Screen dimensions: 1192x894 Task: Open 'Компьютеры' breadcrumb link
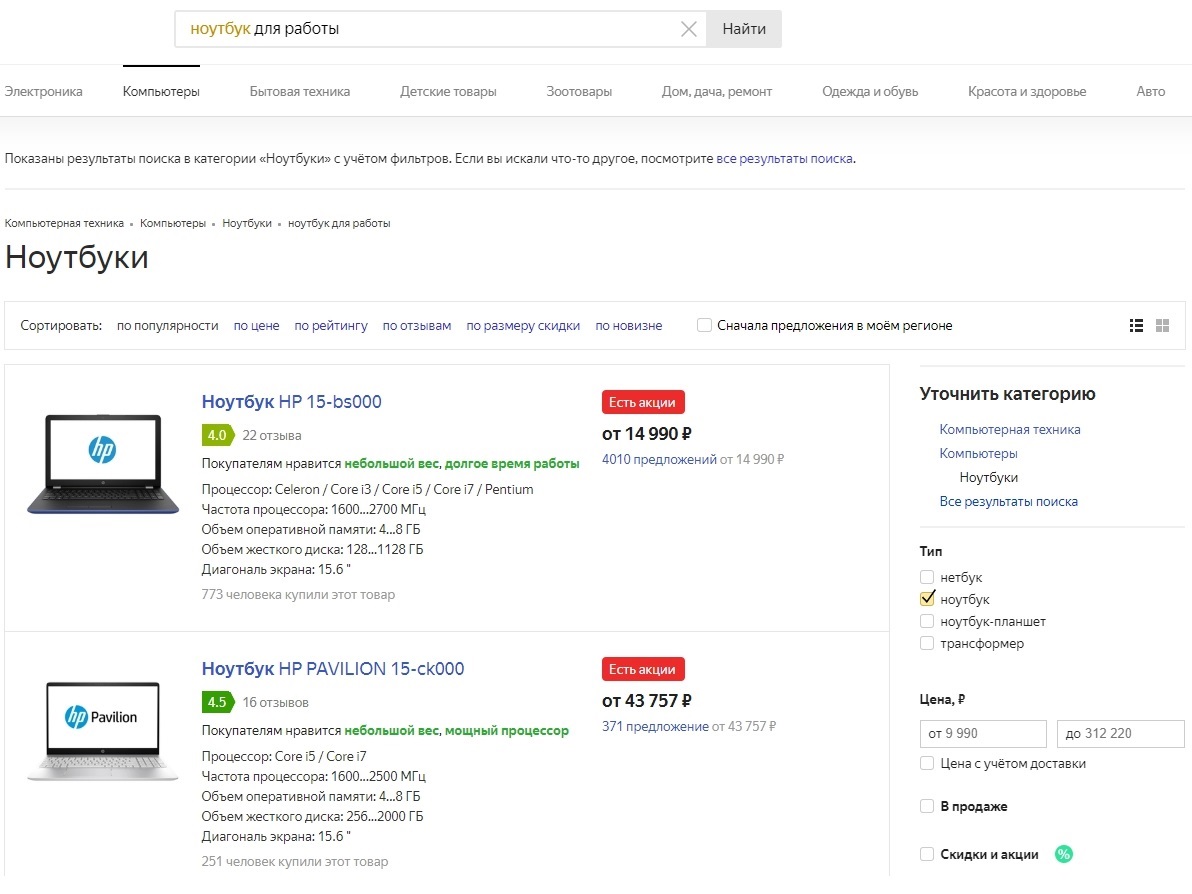(x=173, y=223)
